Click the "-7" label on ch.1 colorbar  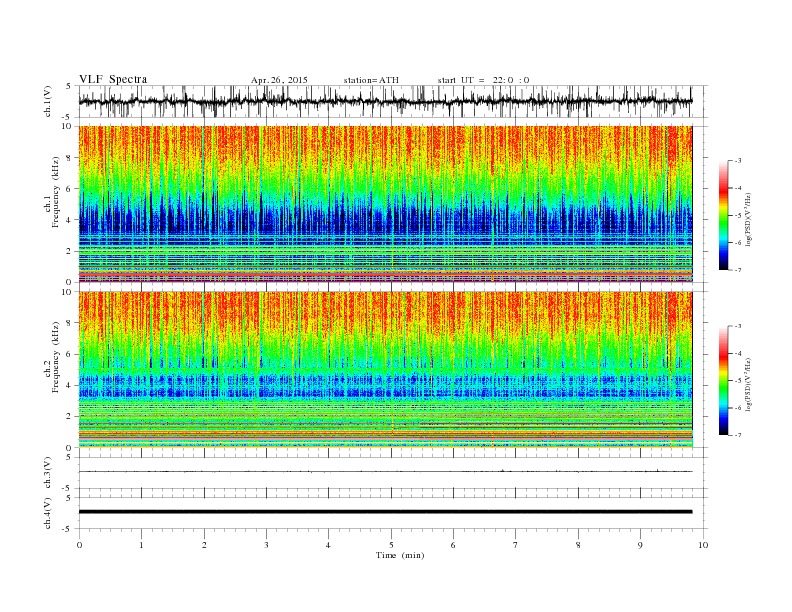point(737,270)
